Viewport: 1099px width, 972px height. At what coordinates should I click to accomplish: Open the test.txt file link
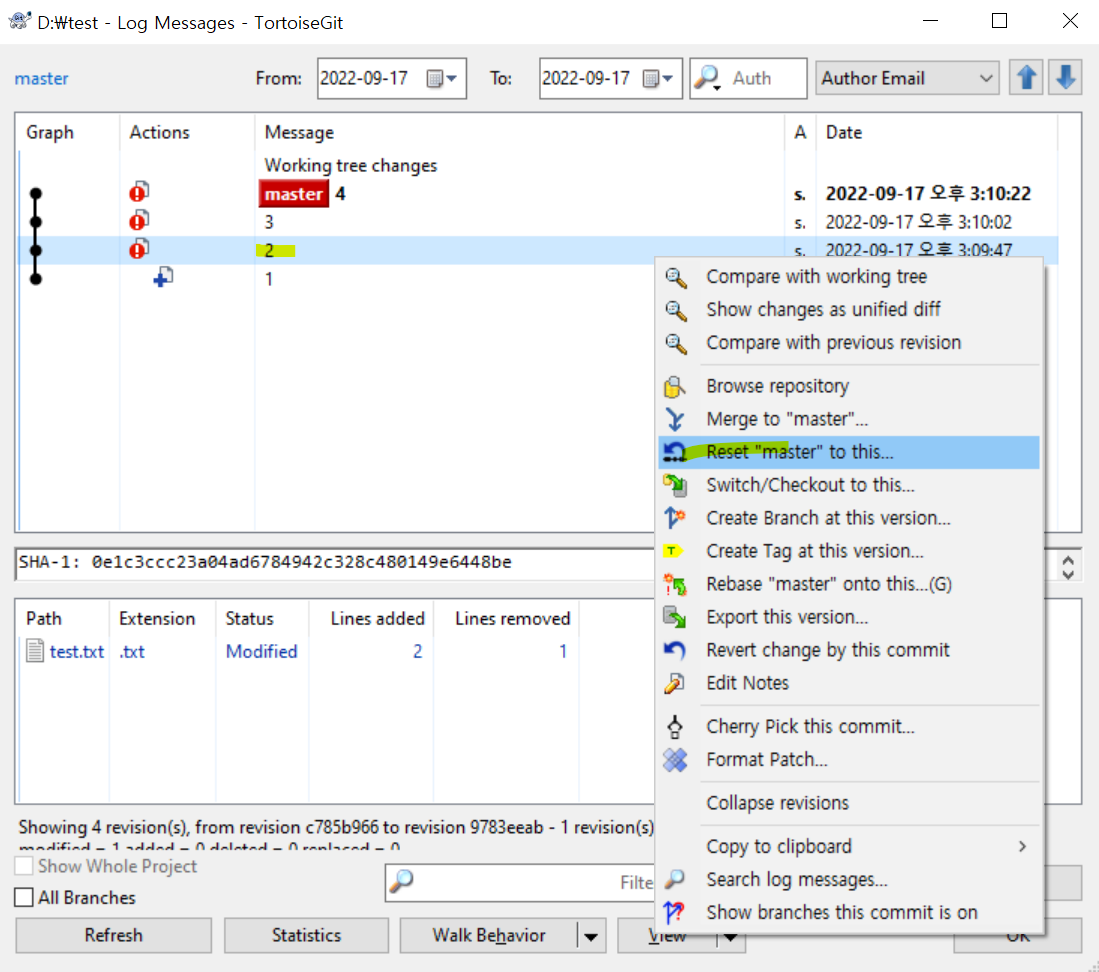point(76,652)
